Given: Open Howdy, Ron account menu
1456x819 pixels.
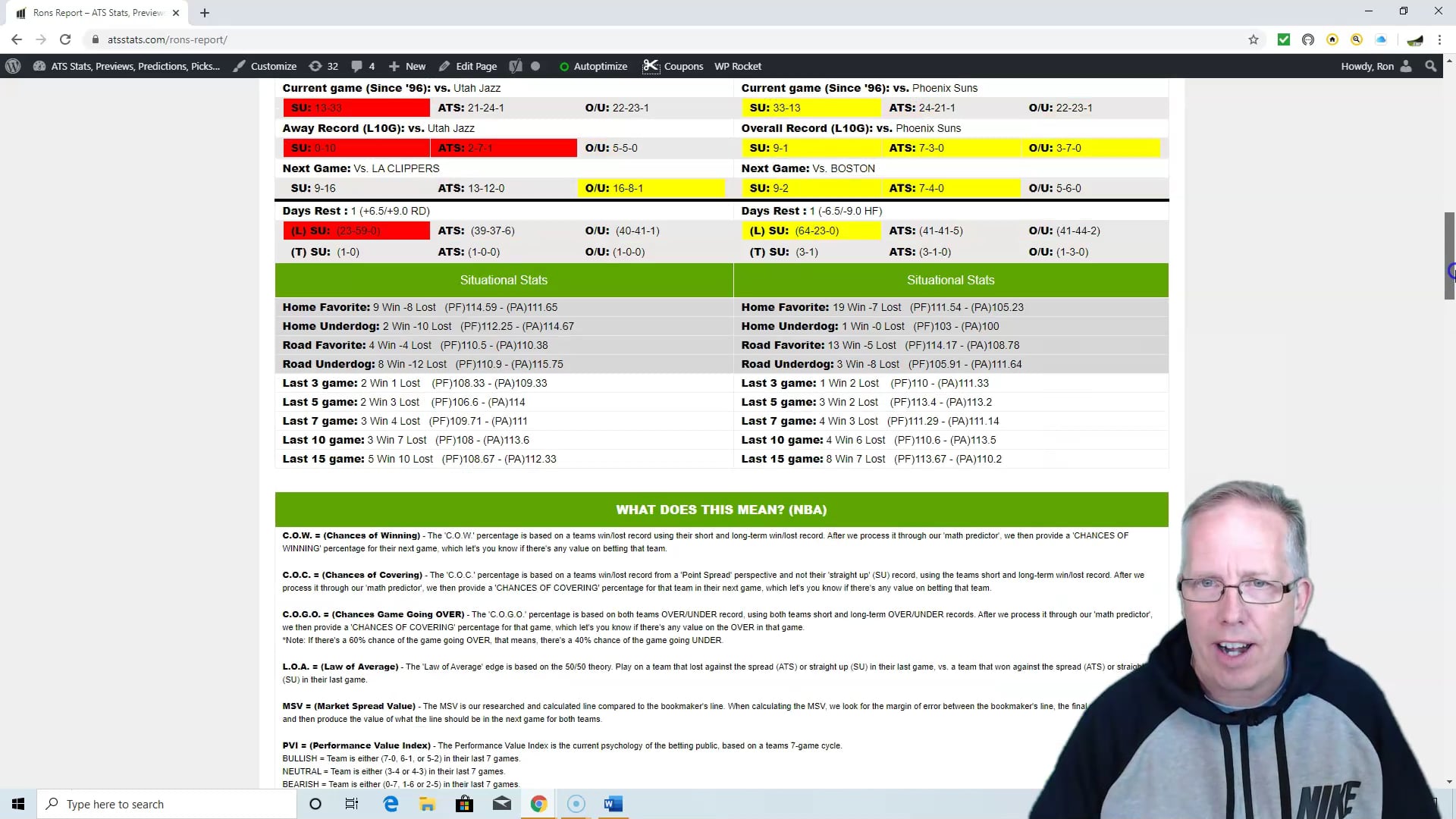Looking at the screenshot, I should [x=1376, y=66].
